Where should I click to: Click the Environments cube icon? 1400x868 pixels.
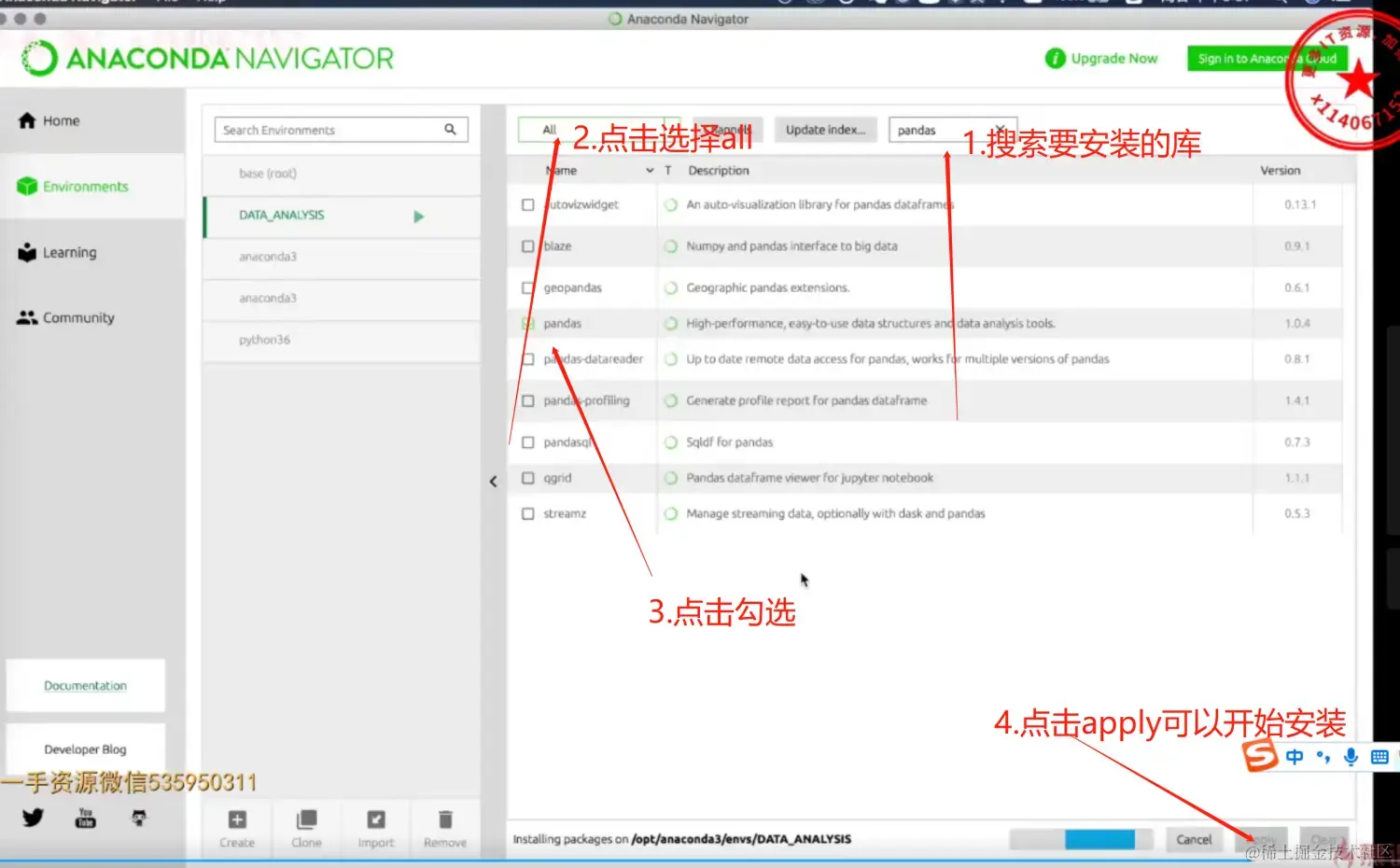pyautogui.click(x=27, y=187)
